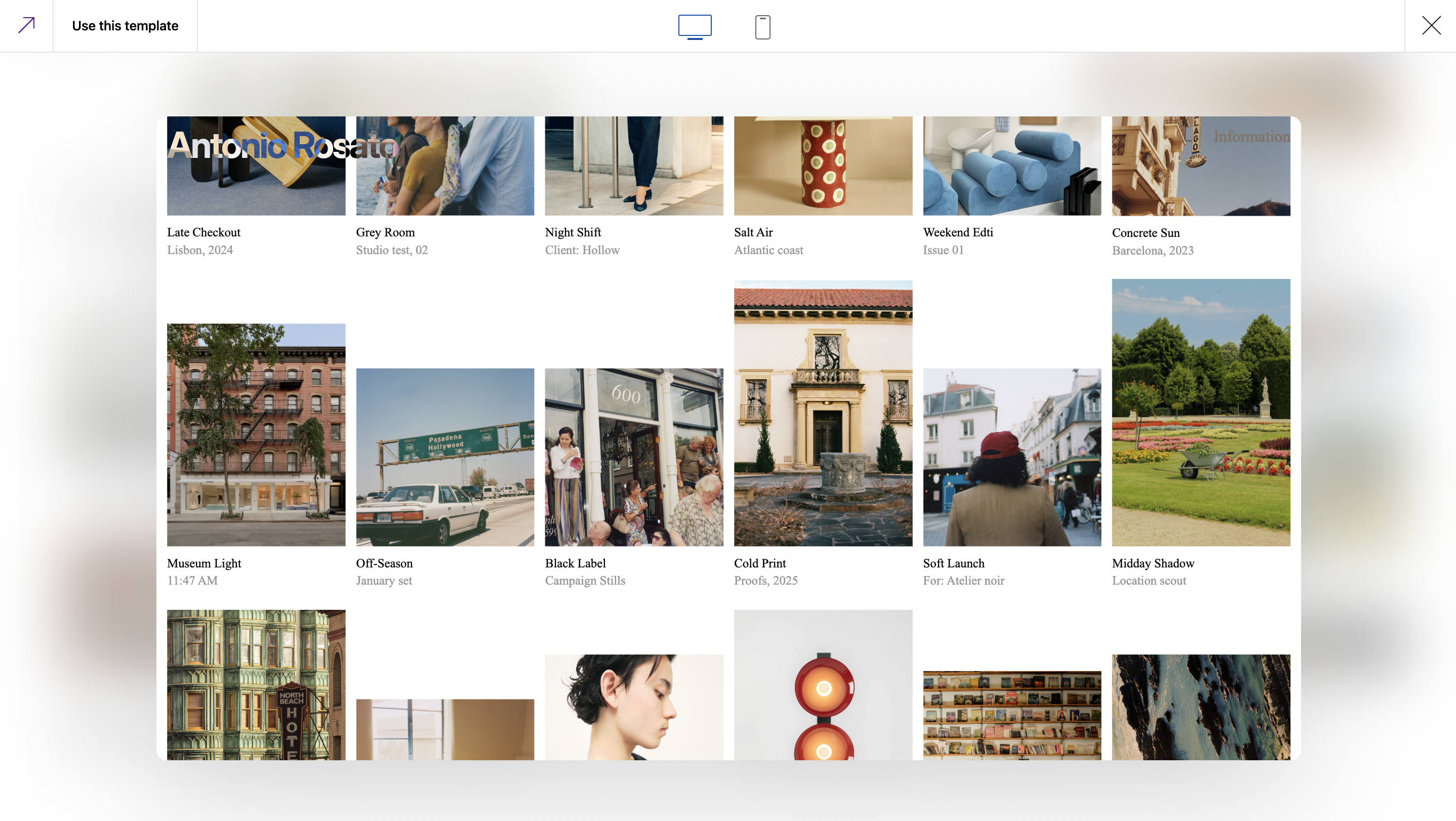Open the North Beach Hotel photo

click(256, 684)
